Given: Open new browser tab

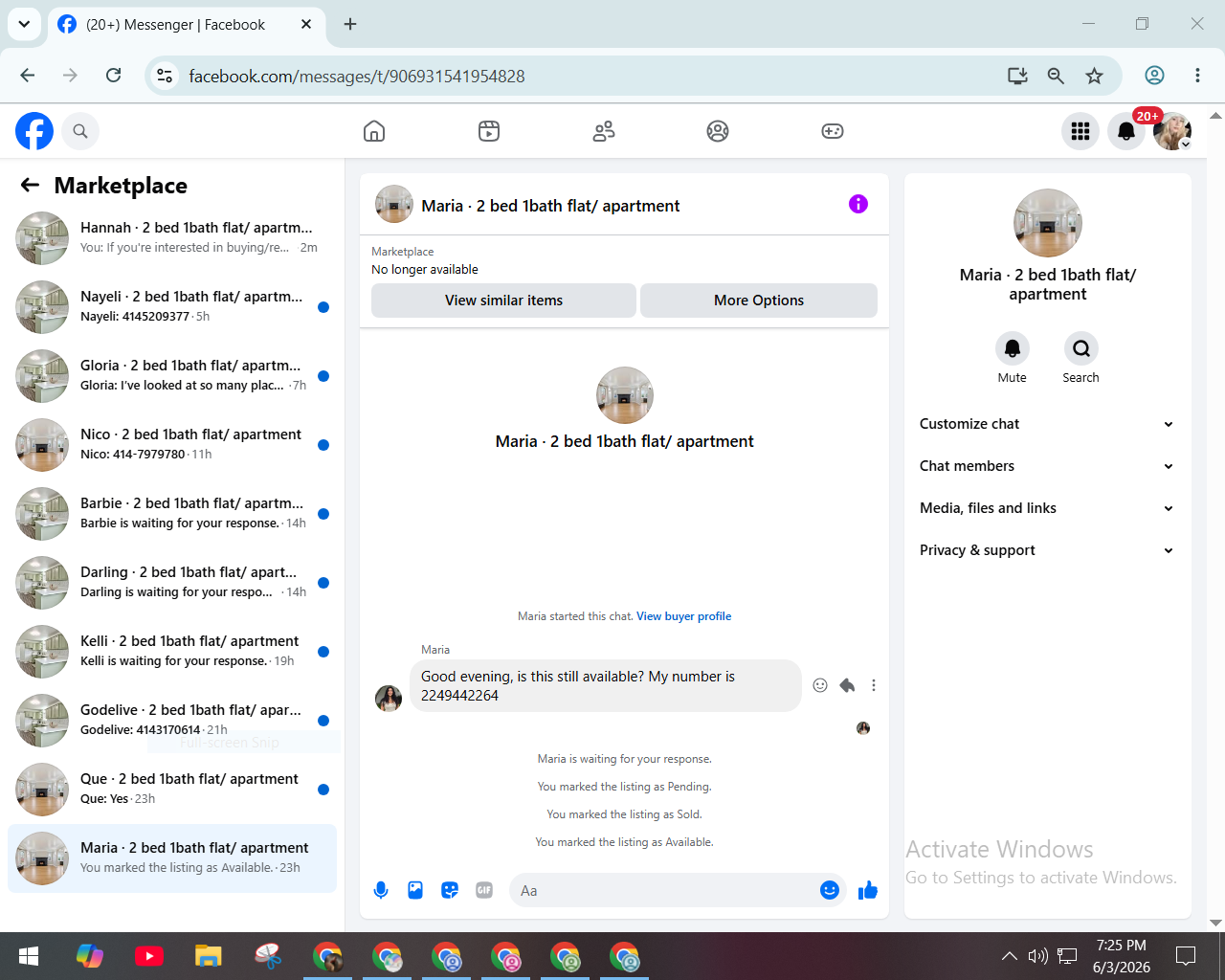Looking at the screenshot, I should (x=350, y=24).
